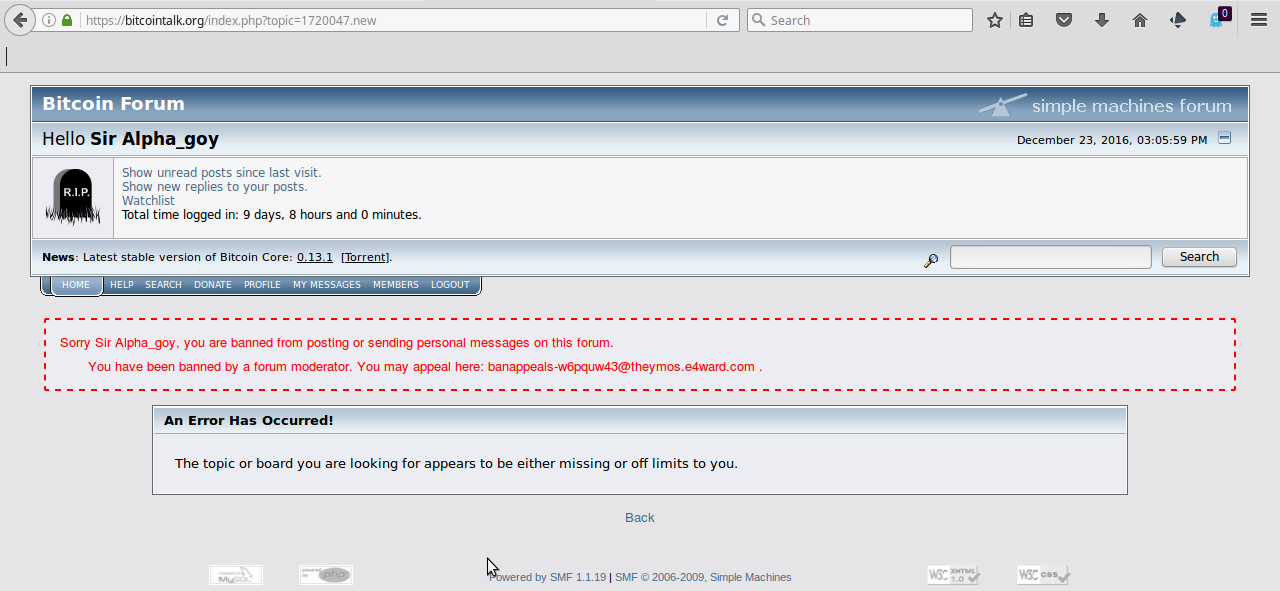Screen dimensions: 1280x591
Task: Open the SEARCH menu item
Action: [x=163, y=285]
